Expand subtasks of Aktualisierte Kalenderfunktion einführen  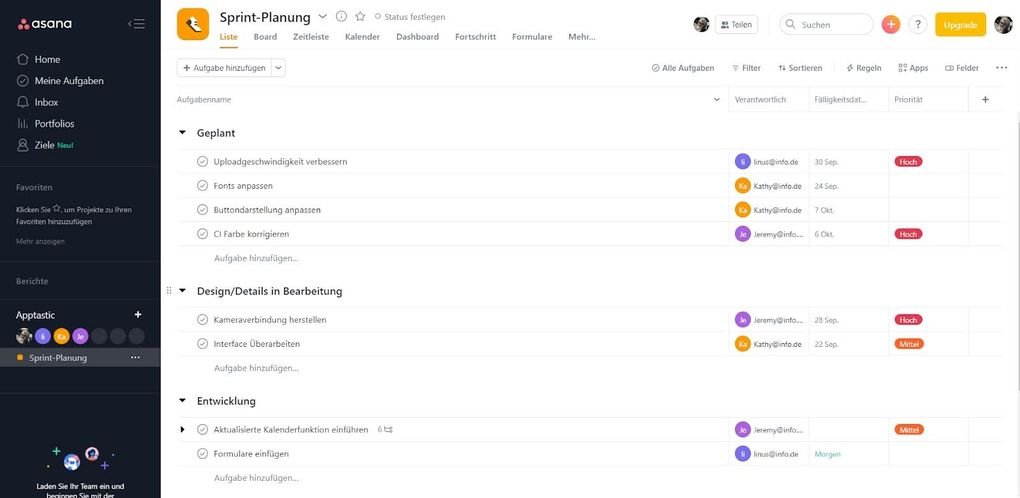[183, 429]
